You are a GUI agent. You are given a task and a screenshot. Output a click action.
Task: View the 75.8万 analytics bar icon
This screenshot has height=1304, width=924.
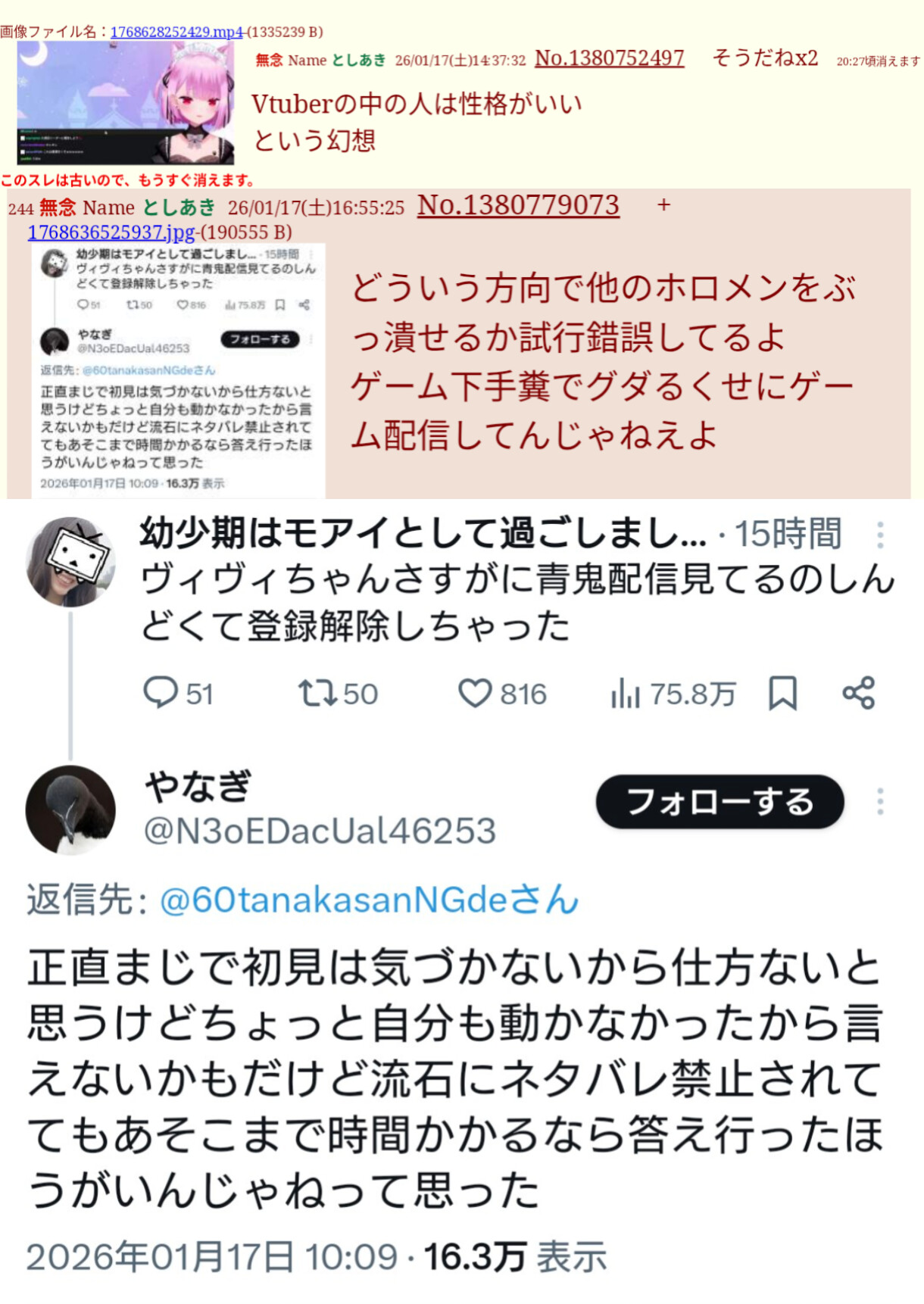click(626, 693)
